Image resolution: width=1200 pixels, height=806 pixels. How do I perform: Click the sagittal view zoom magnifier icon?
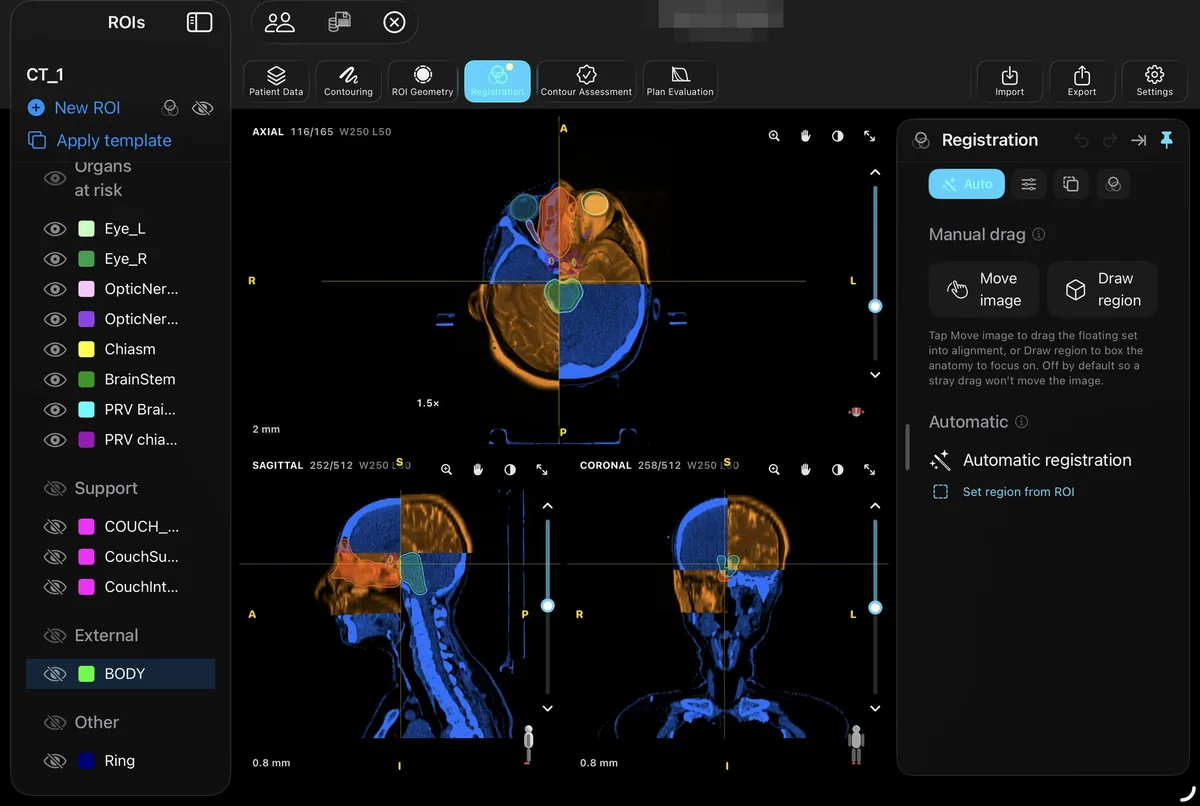446,469
